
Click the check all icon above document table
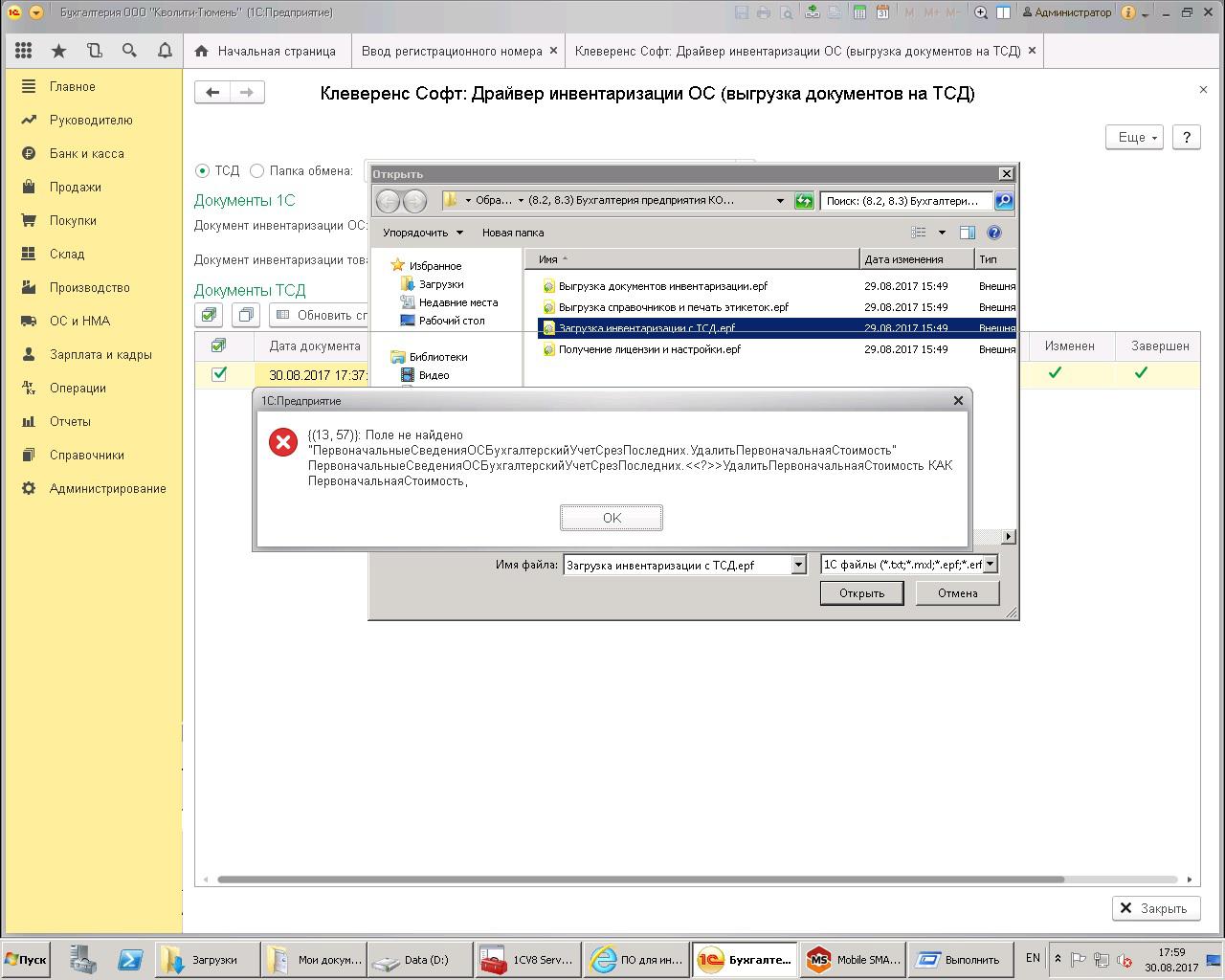(209, 315)
